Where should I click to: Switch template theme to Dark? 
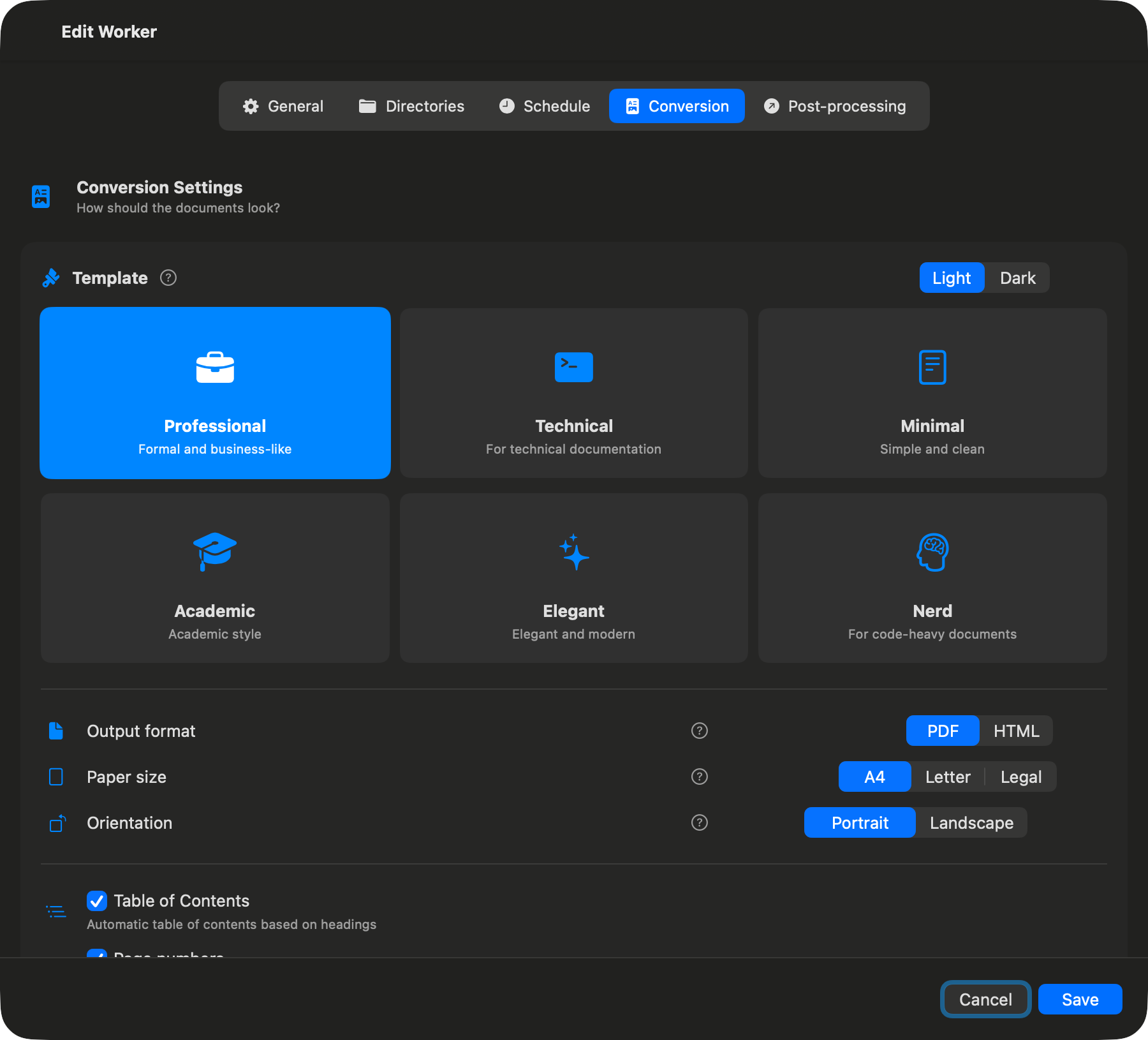pyautogui.click(x=1017, y=278)
